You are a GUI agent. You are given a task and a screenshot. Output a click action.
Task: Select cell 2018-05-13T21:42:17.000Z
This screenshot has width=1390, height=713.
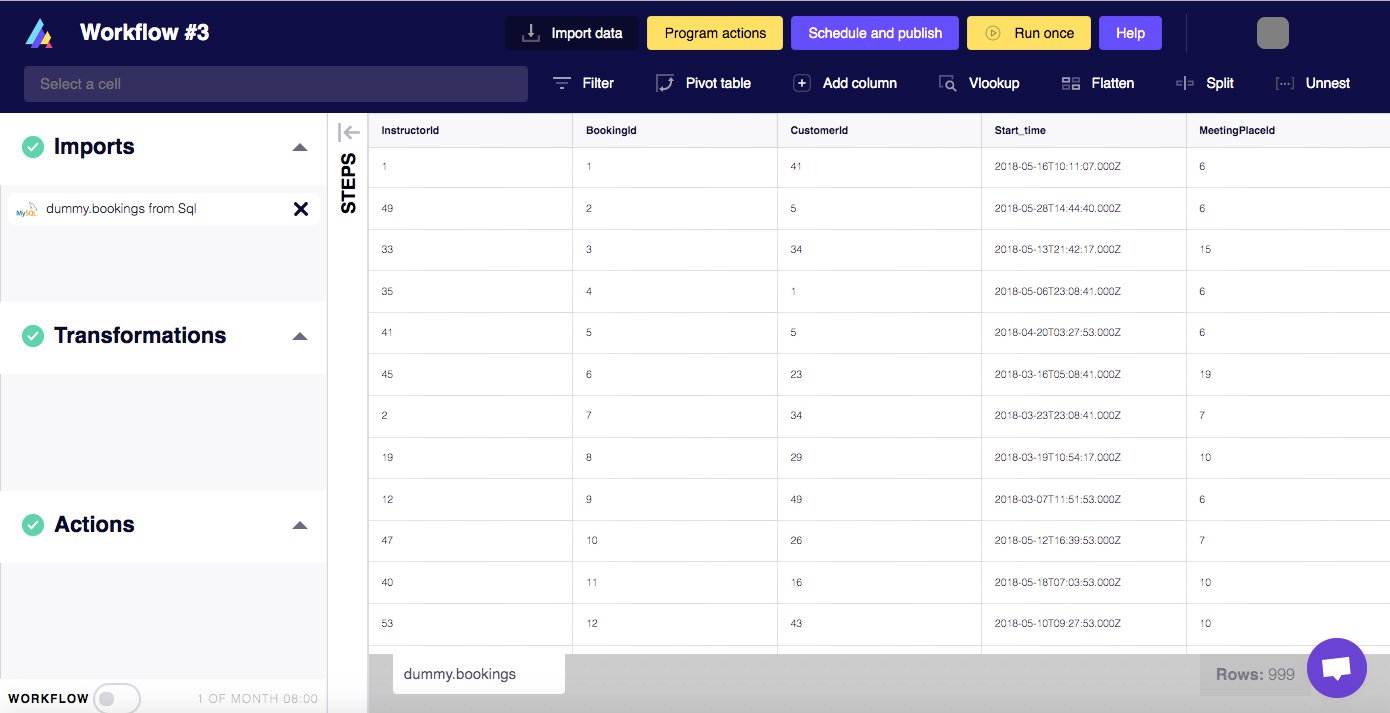[1084, 250]
